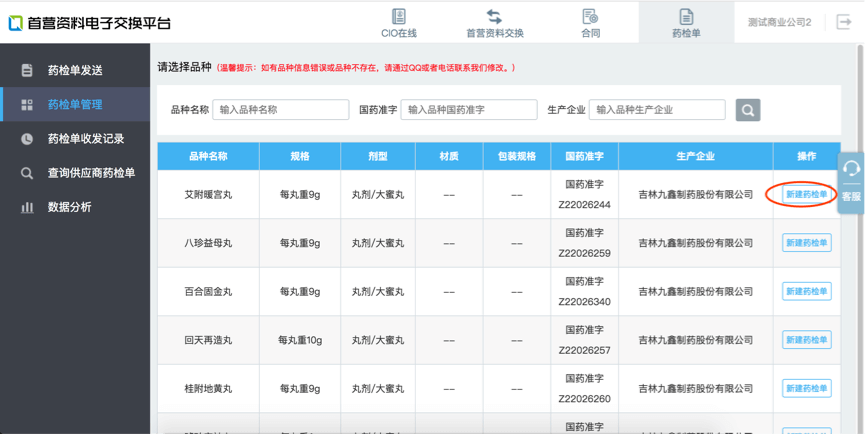Click approval number Z22026244
Image resolution: width=865 pixels, height=434 pixels.
tap(585, 205)
